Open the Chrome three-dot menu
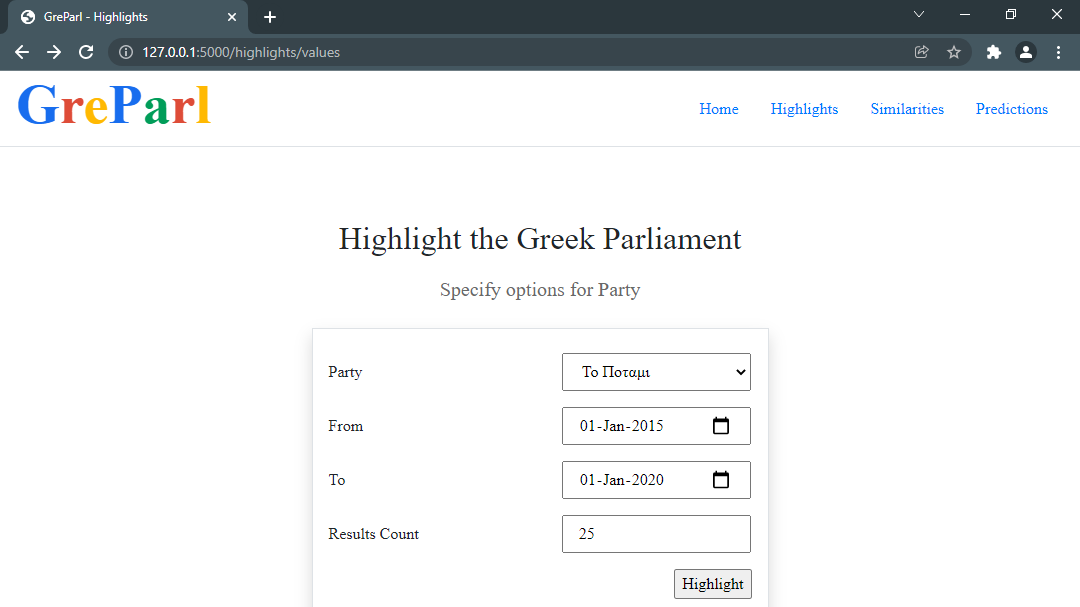The width and height of the screenshot is (1080, 607). [x=1059, y=52]
